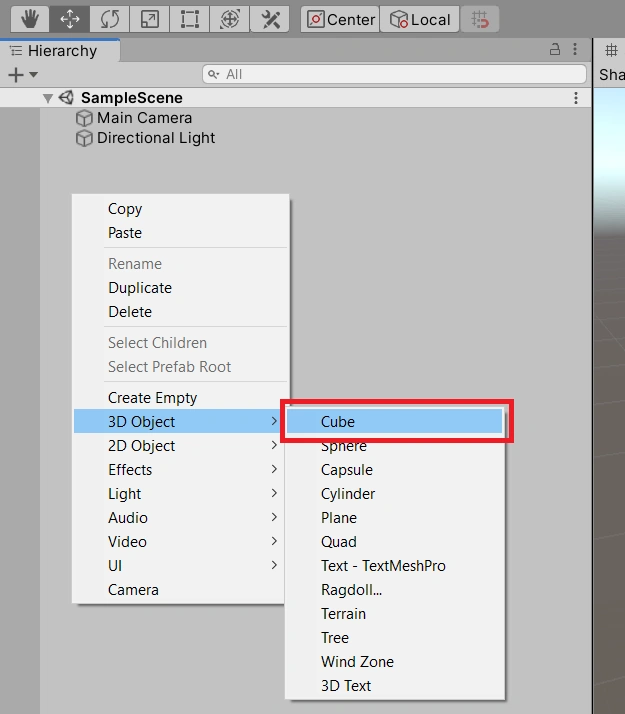The width and height of the screenshot is (625, 714).
Task: Create a Cylinder object
Action: pyautogui.click(x=395, y=494)
